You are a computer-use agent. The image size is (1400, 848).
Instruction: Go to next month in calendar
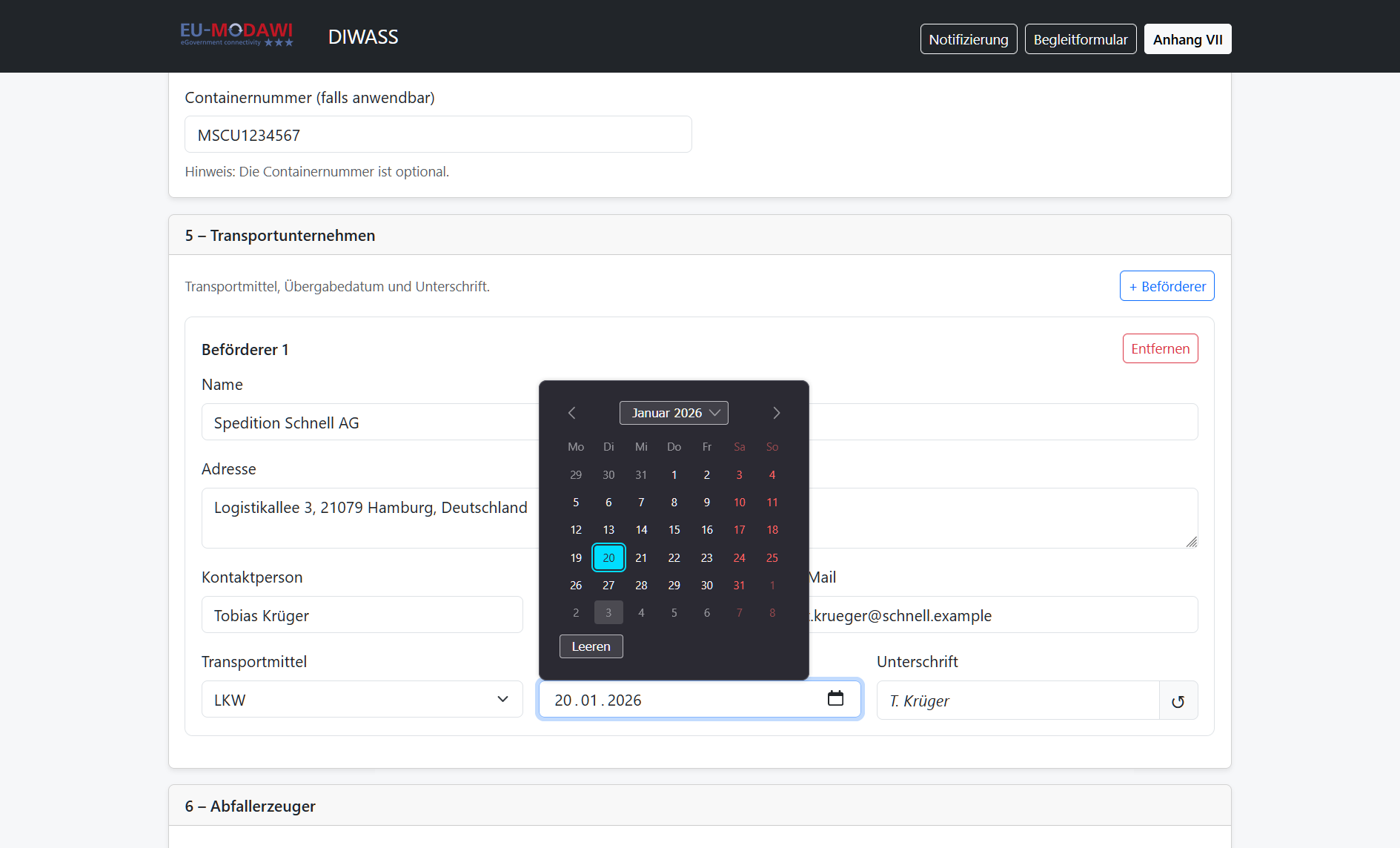pos(776,413)
